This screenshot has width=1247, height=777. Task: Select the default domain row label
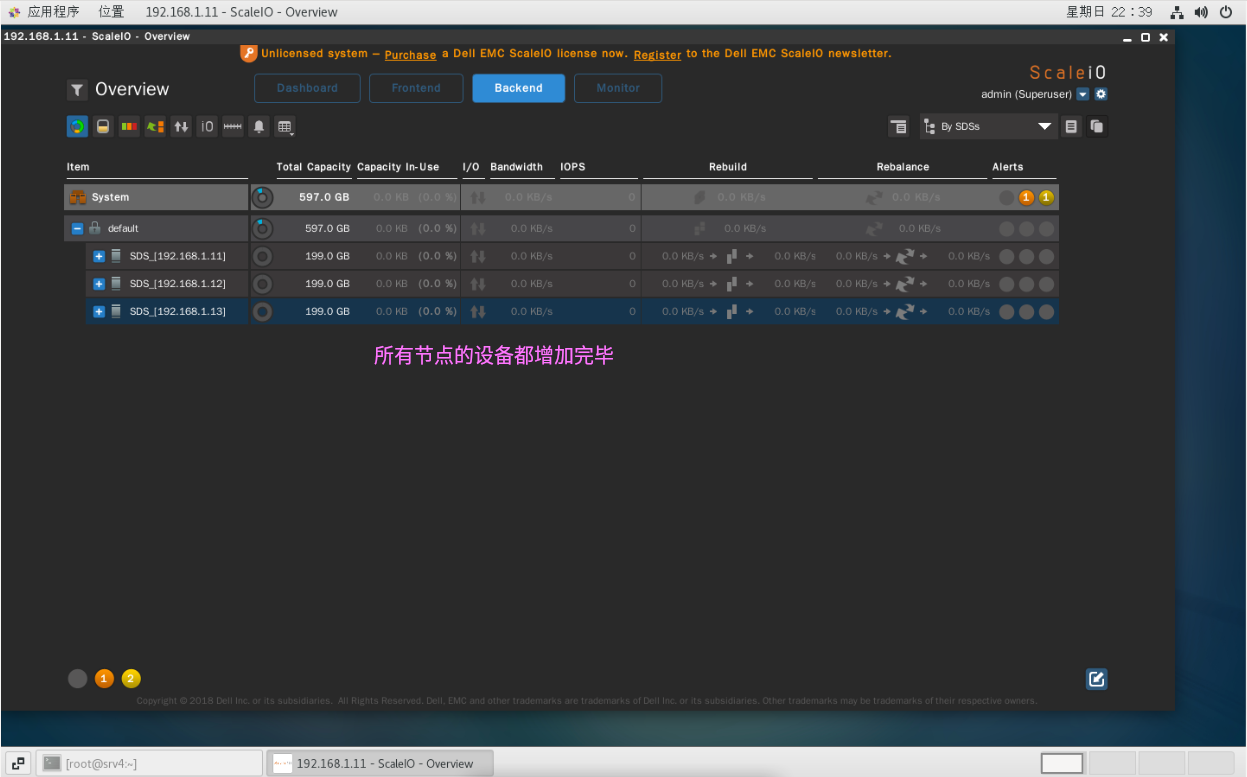(123, 228)
